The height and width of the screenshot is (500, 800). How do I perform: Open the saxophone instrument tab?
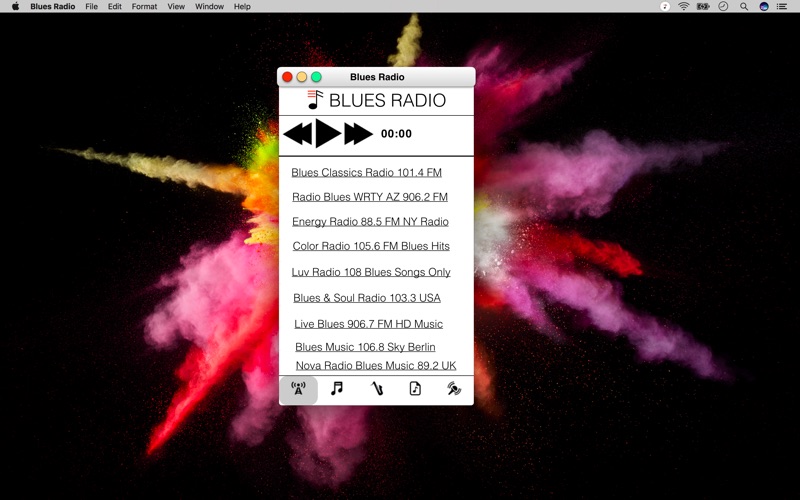(377, 389)
